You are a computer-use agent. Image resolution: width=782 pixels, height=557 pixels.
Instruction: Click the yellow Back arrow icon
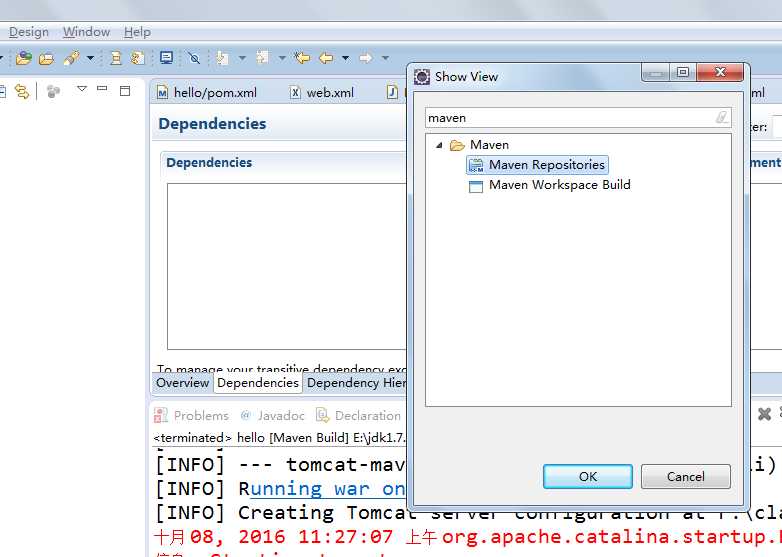click(x=326, y=58)
